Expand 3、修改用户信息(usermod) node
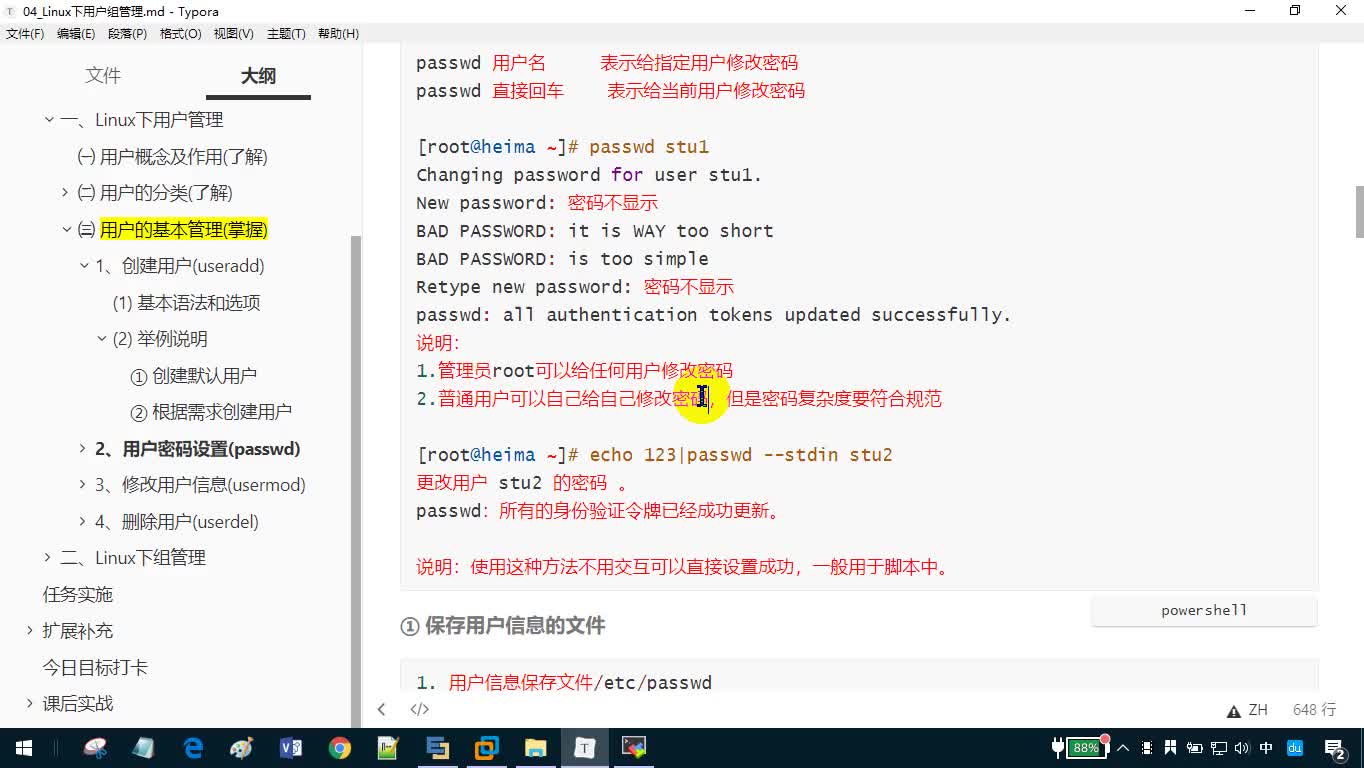 click(x=84, y=485)
